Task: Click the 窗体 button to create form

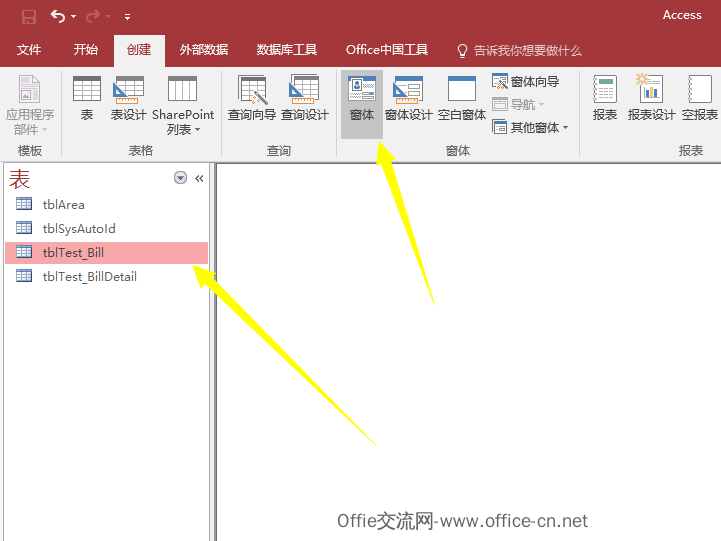Action: 362,104
